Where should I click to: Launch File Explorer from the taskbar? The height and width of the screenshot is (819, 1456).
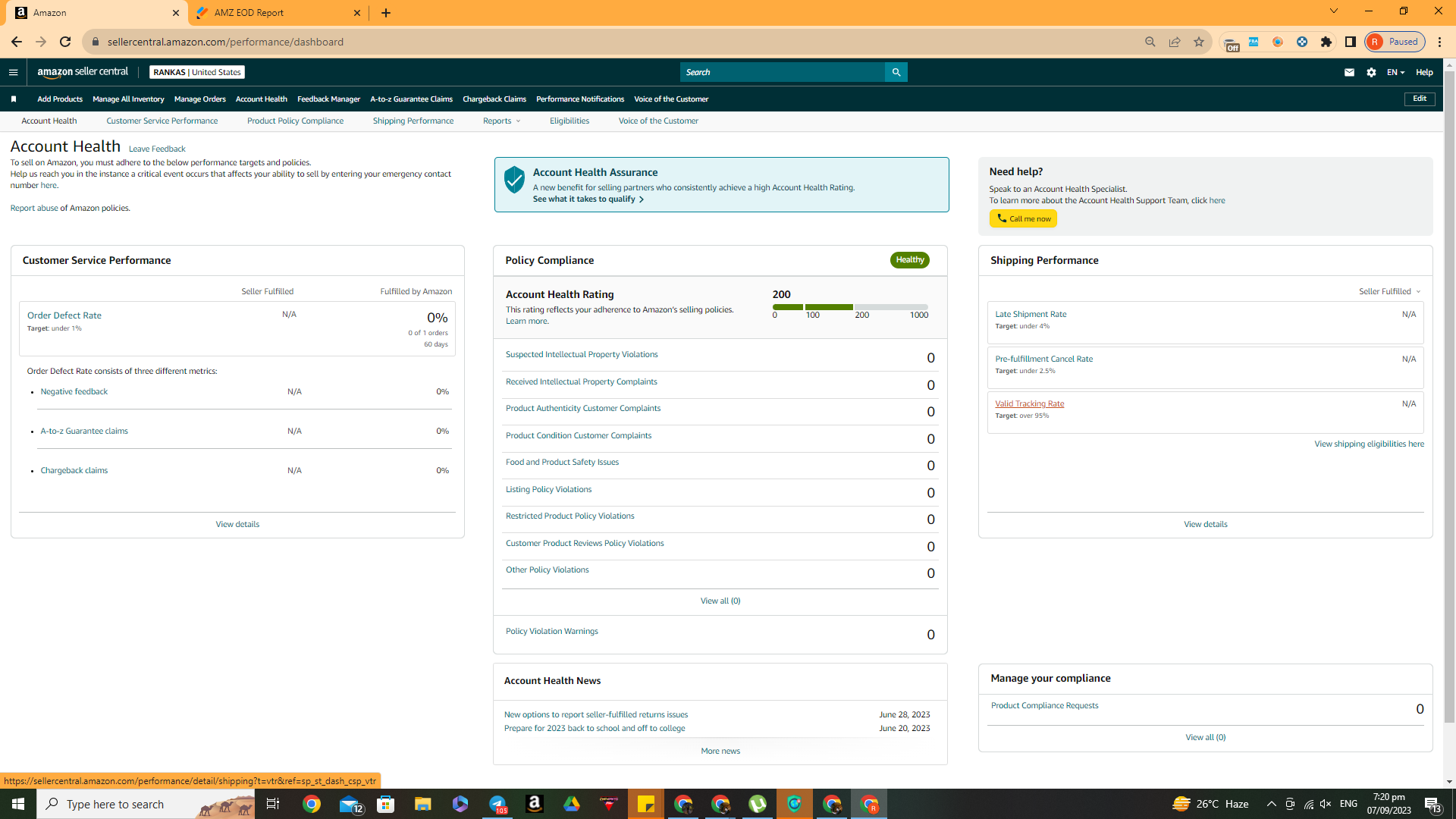422,804
